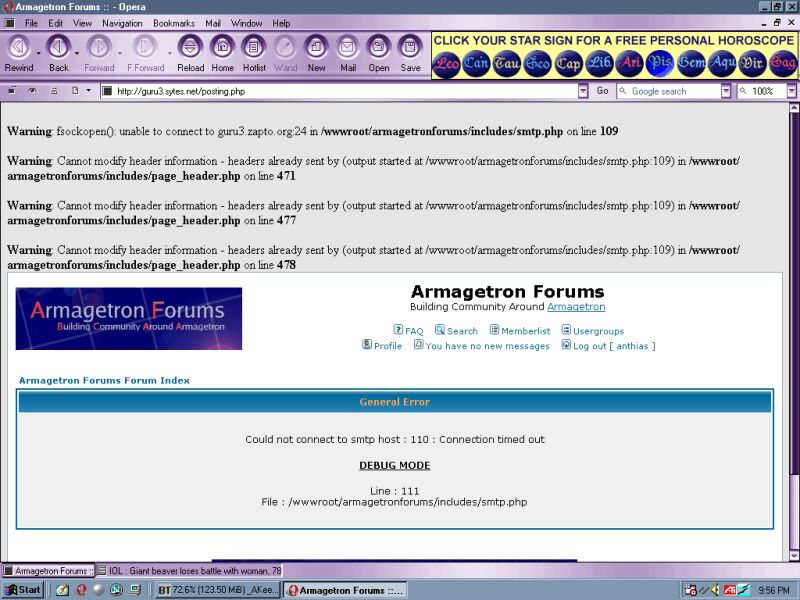Select the Aqu star sign

722,64
